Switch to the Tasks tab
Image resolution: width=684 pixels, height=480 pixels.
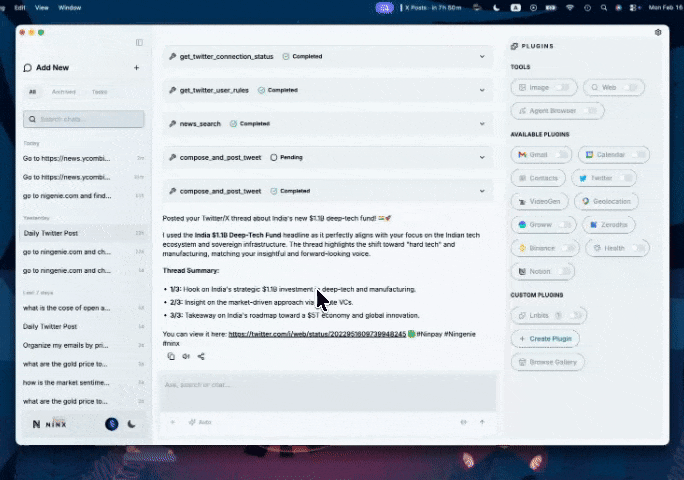[99, 92]
